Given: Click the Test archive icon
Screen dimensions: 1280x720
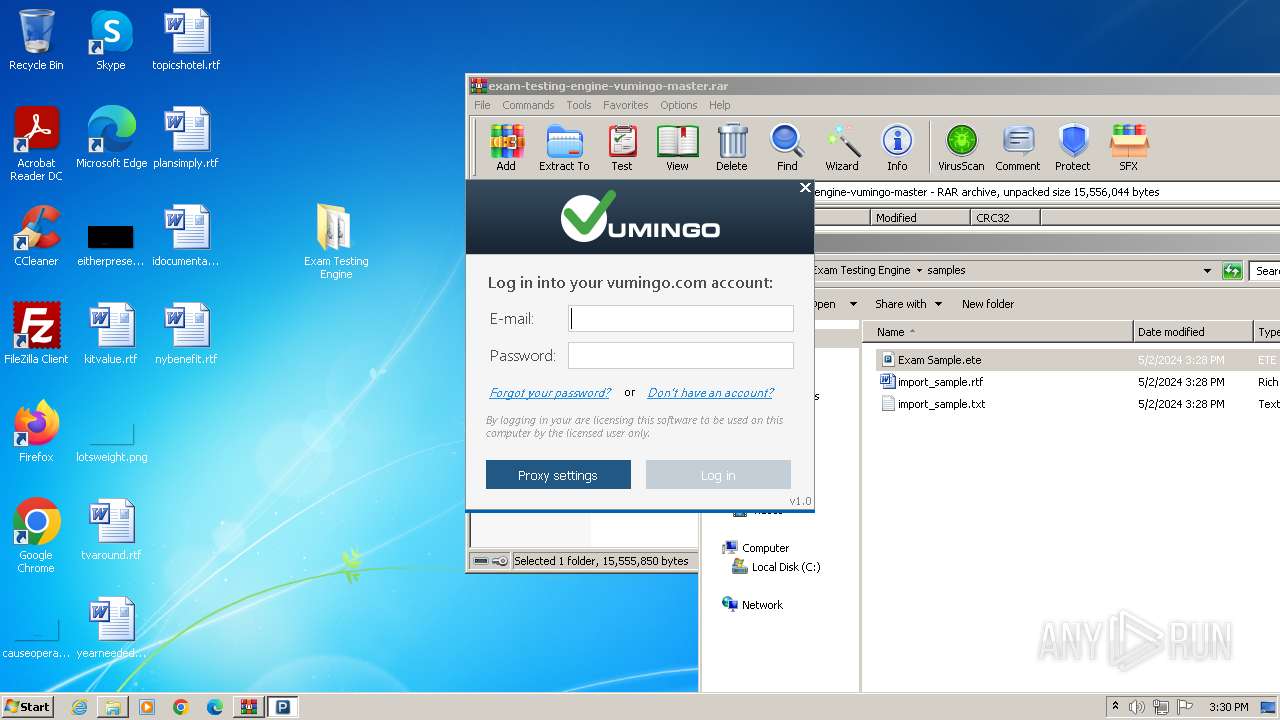Looking at the screenshot, I should click(x=622, y=148).
